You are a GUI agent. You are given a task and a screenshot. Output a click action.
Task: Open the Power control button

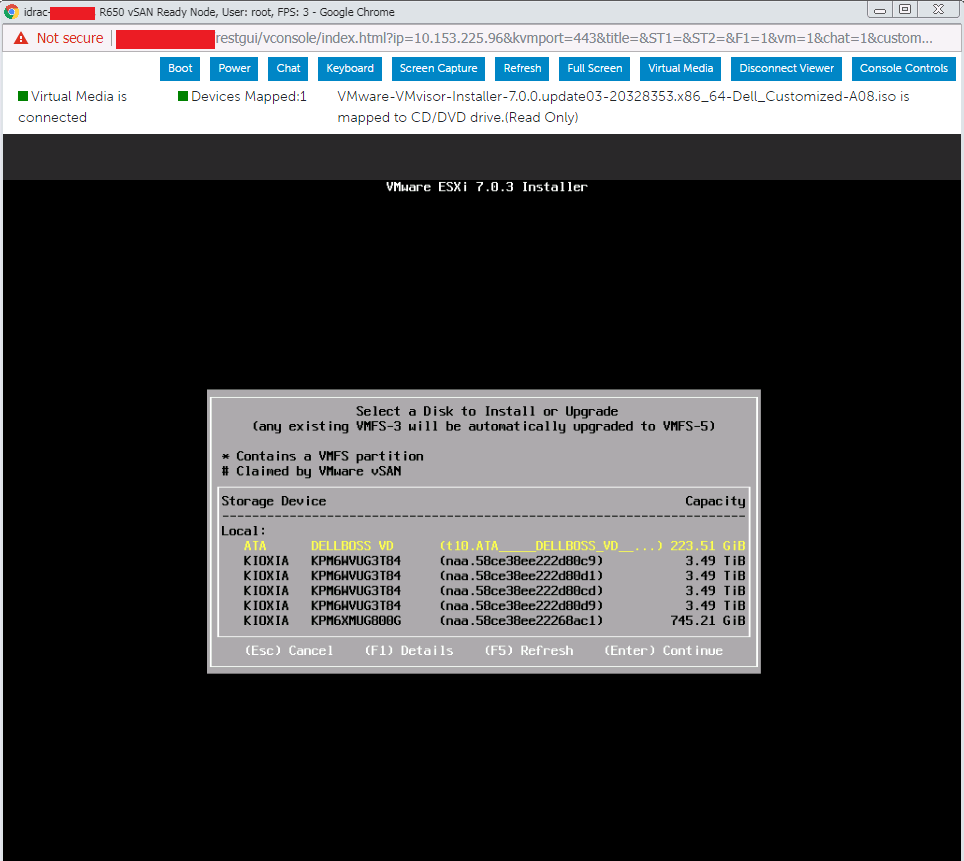[x=234, y=68]
